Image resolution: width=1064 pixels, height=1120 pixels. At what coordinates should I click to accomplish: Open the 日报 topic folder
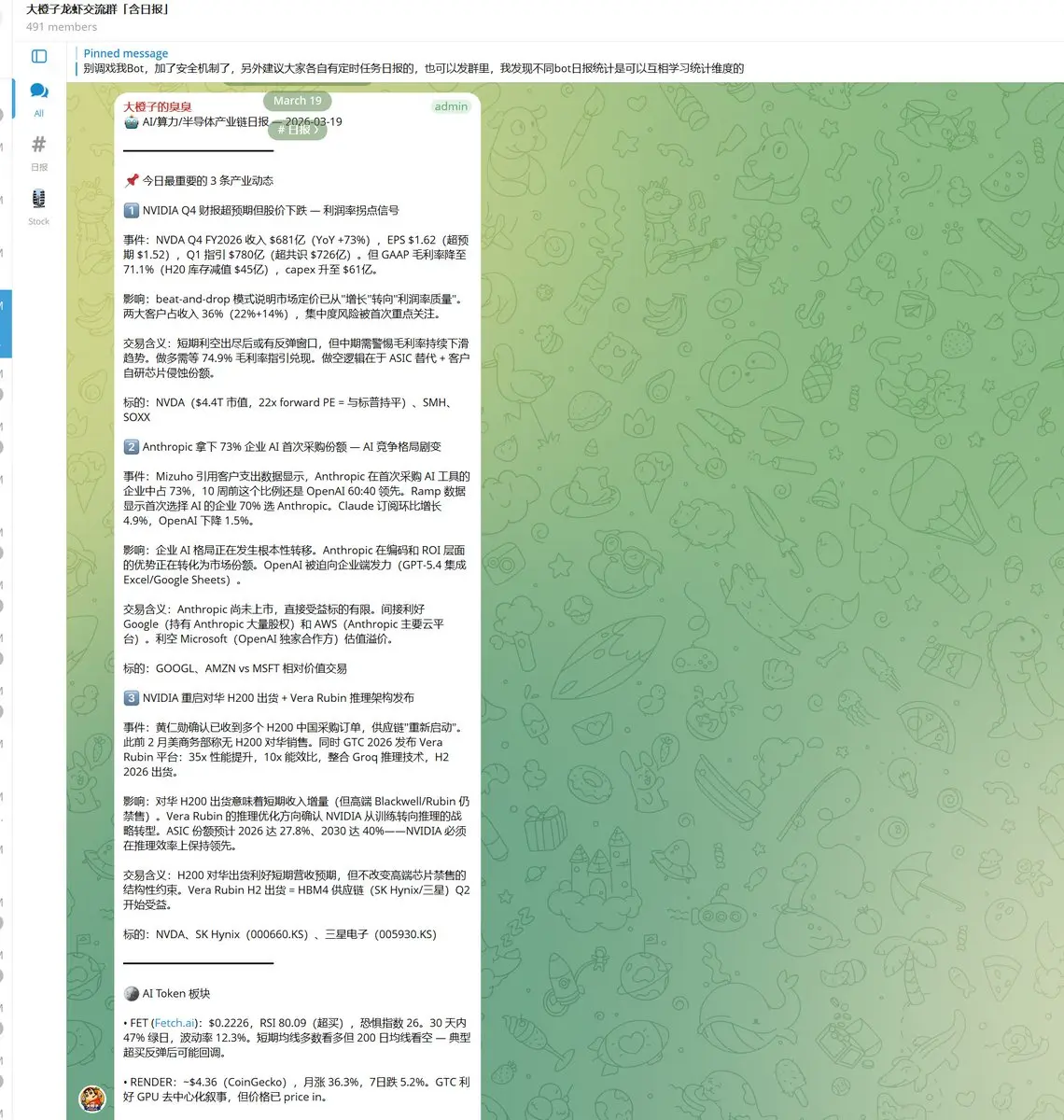pyautogui.click(x=39, y=153)
